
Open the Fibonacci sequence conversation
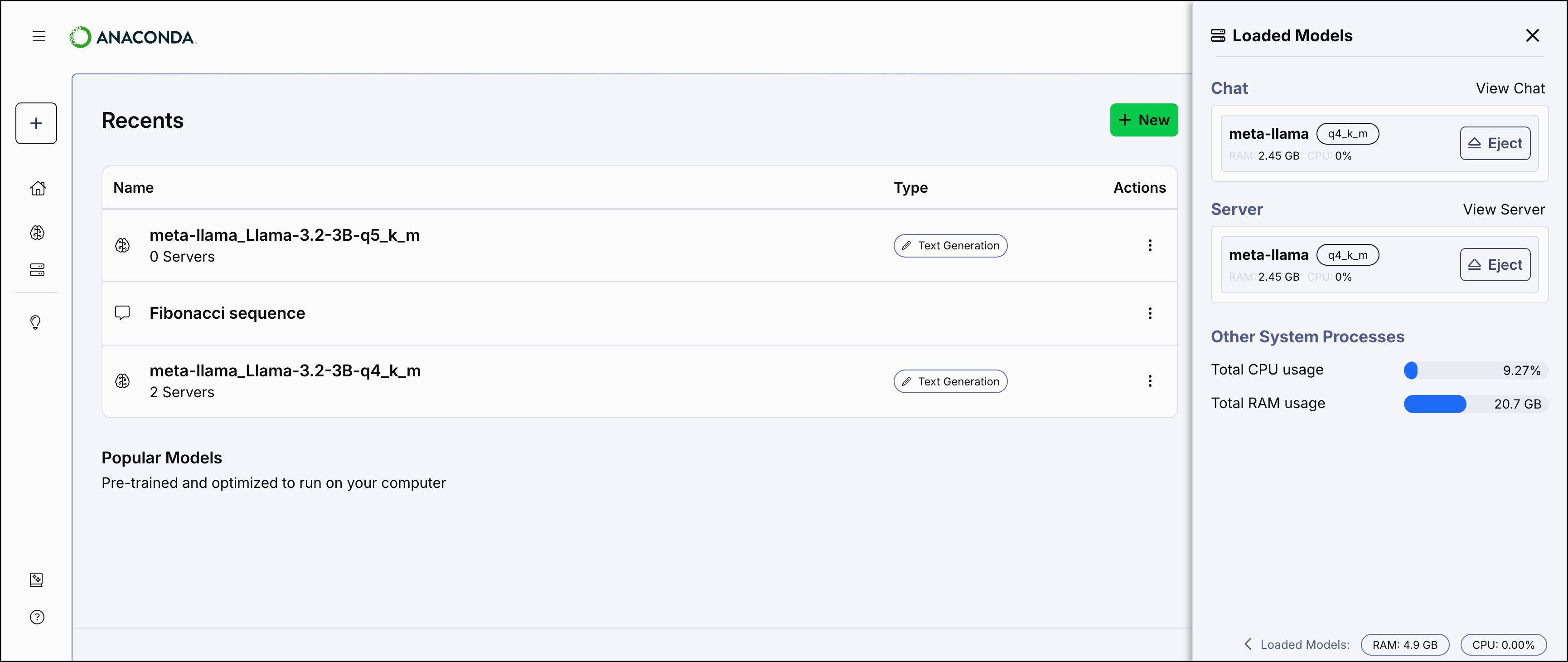coord(227,312)
